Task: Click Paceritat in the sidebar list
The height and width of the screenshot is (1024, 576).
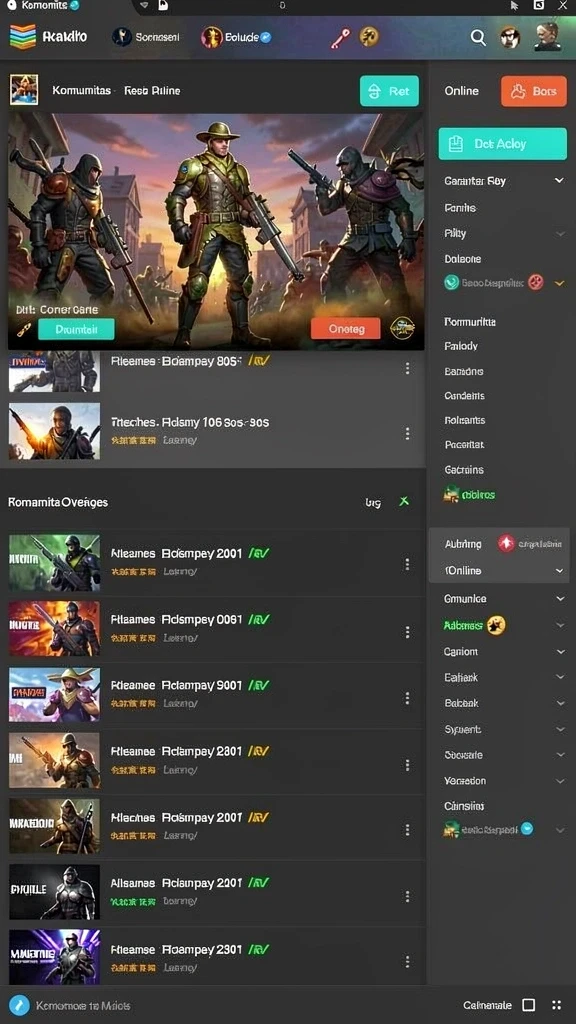Action: (464, 445)
